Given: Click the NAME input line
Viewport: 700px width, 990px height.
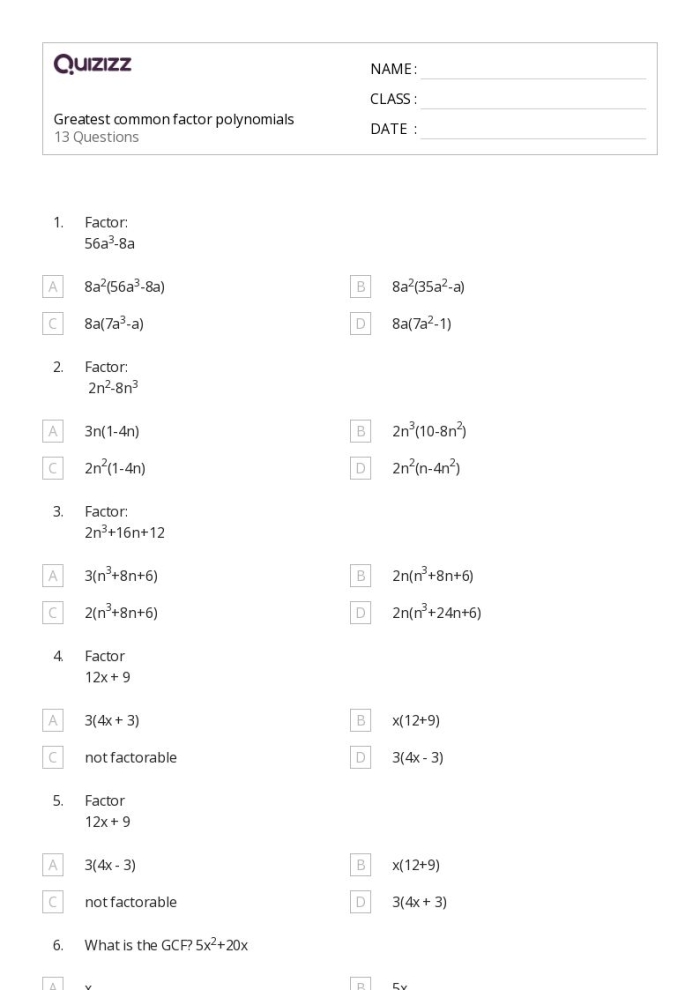Looking at the screenshot, I should 533,69.
